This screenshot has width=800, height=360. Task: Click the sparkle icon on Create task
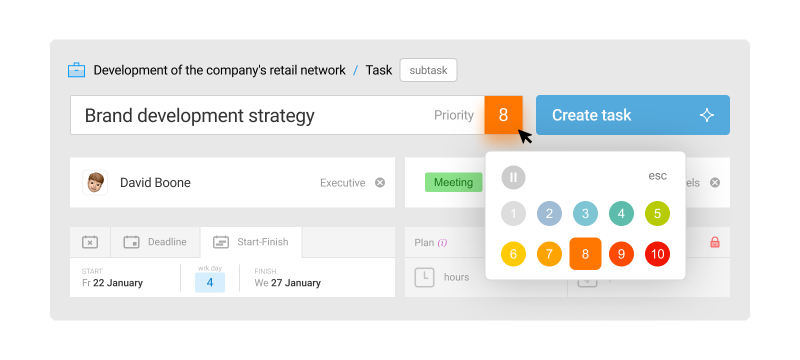coord(707,115)
